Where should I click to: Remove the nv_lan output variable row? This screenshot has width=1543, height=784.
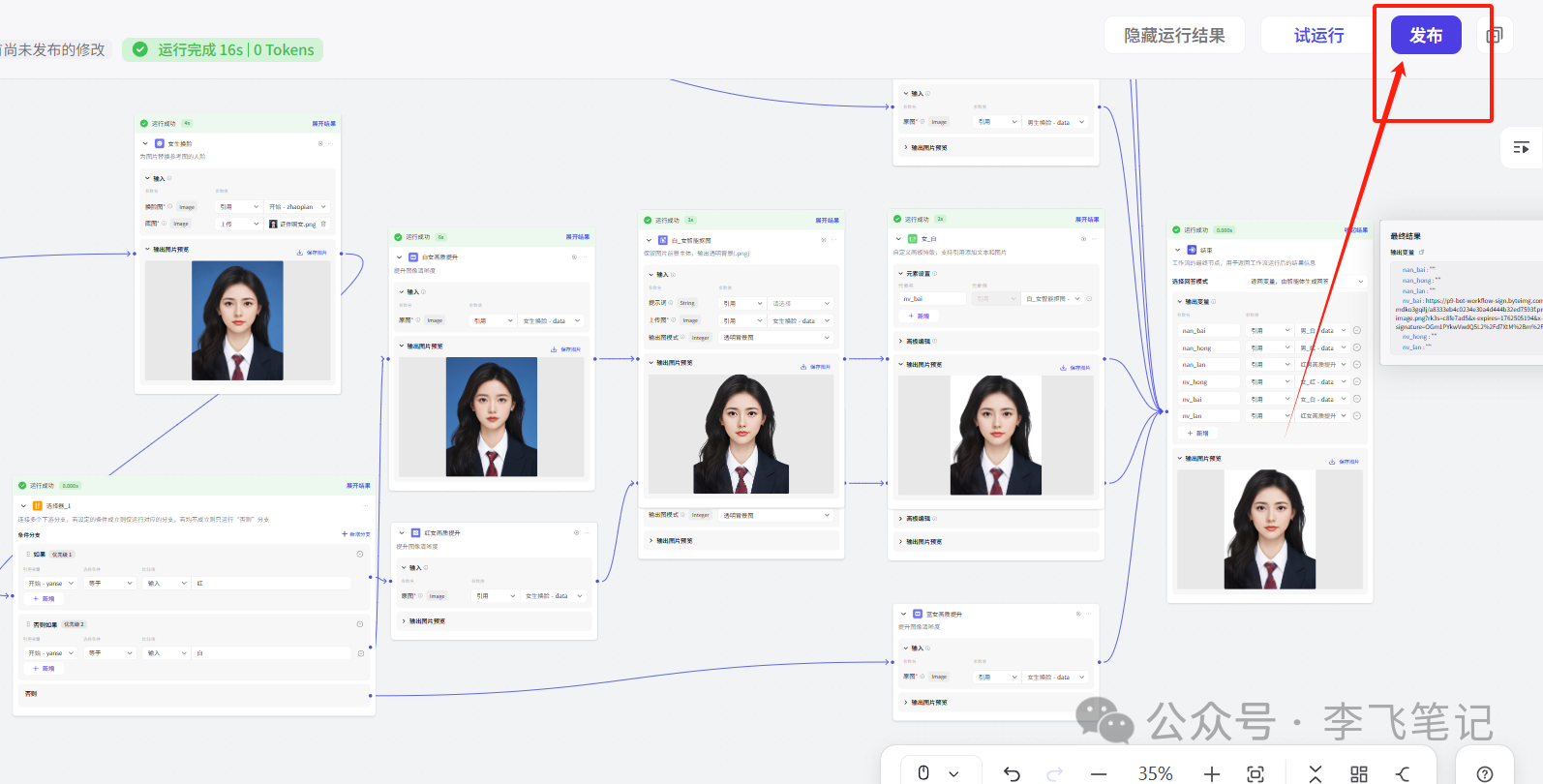click(x=1357, y=416)
